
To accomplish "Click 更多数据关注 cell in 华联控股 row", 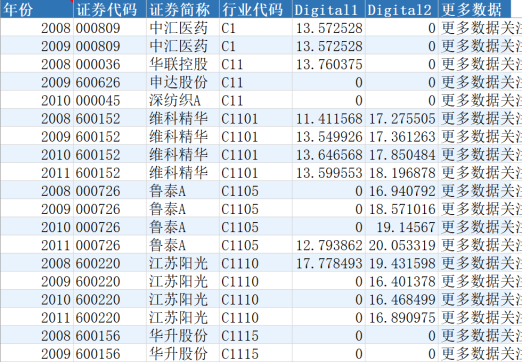I will coord(481,64).
